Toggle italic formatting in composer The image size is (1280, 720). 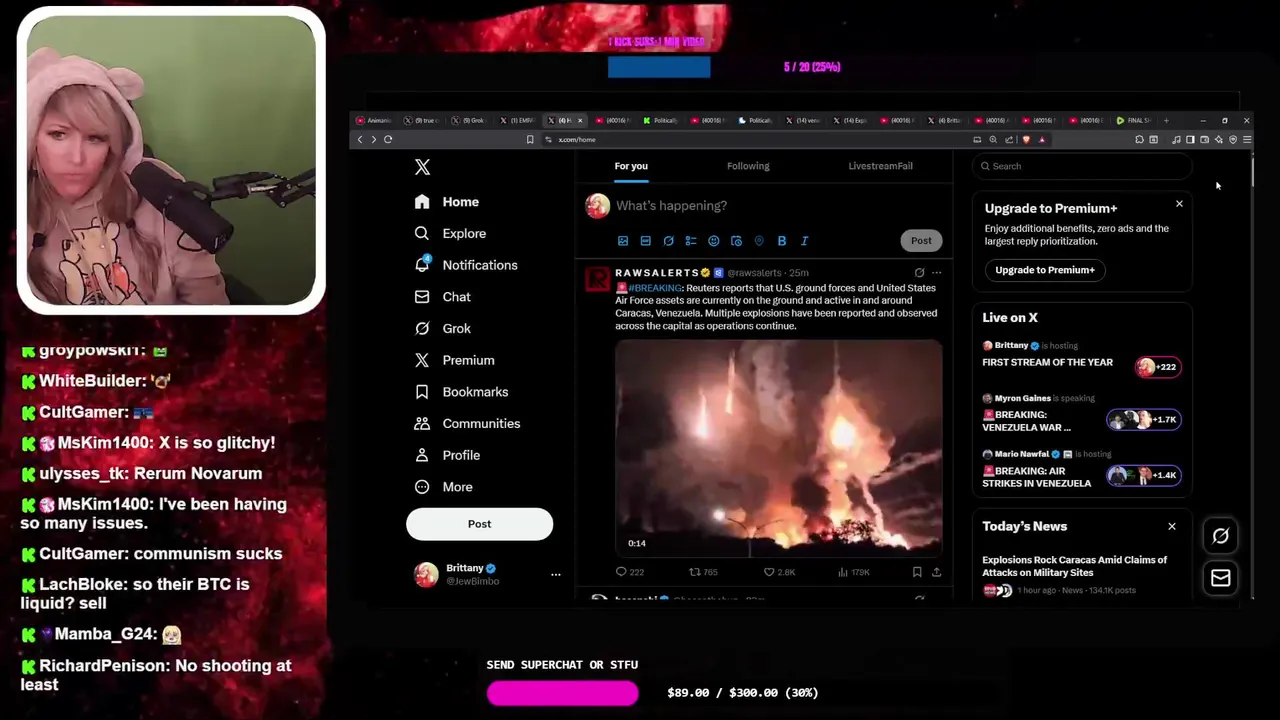tap(804, 241)
